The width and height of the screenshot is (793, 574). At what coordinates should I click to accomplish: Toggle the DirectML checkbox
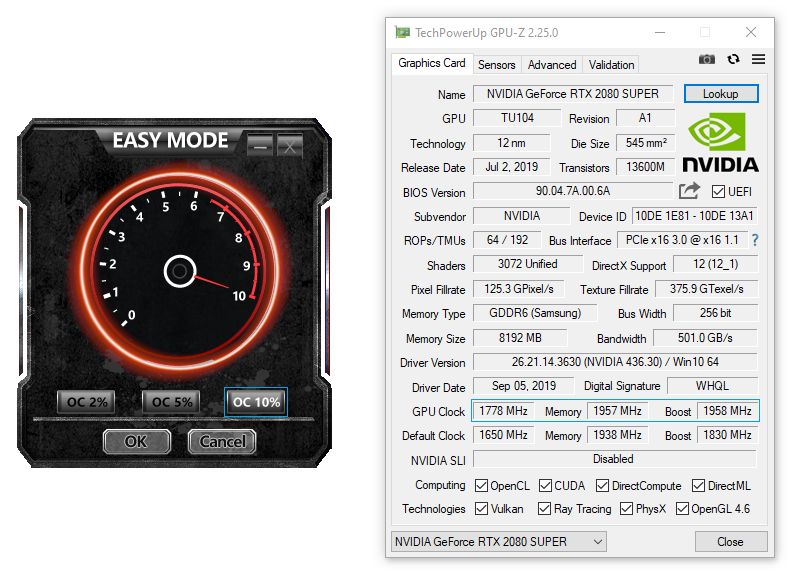(698, 486)
